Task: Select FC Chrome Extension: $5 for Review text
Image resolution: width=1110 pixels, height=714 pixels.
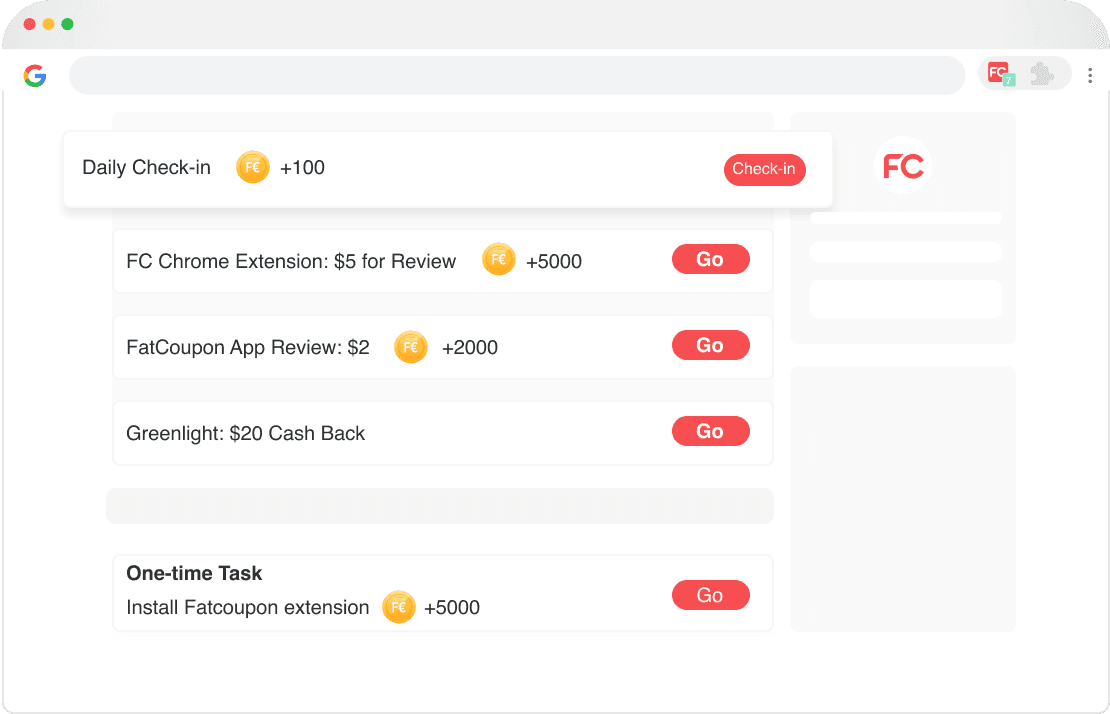Action: pyautogui.click(x=291, y=261)
